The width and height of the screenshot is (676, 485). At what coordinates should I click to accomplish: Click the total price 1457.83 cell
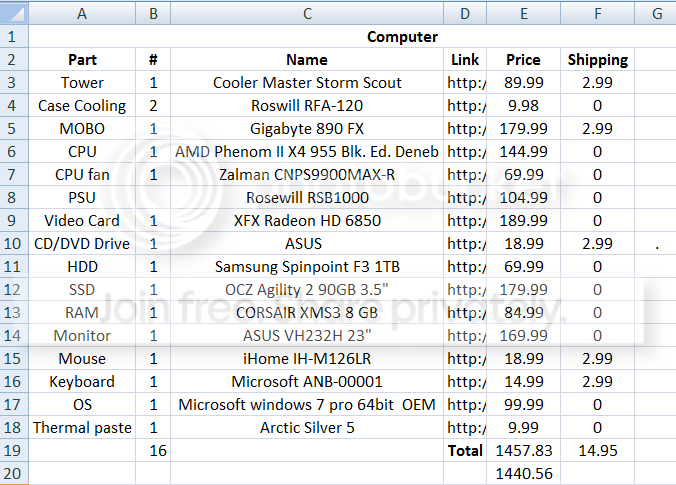523,450
